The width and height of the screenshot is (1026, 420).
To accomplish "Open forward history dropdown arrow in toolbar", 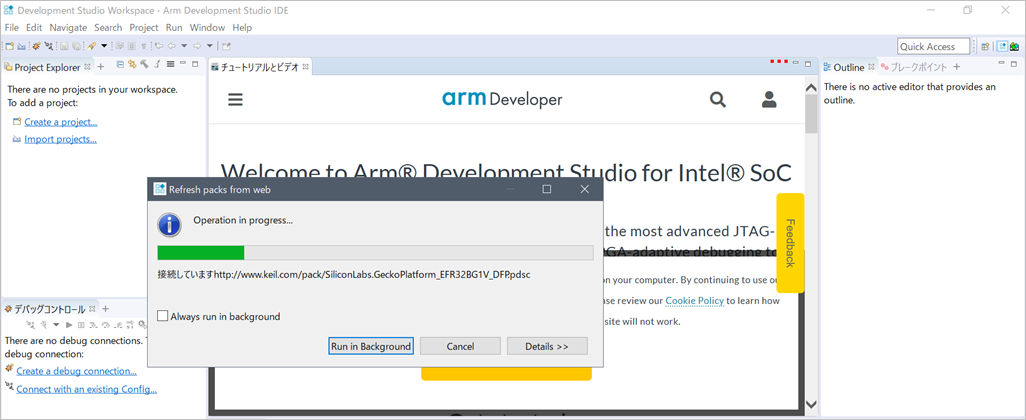I will click(x=209, y=46).
